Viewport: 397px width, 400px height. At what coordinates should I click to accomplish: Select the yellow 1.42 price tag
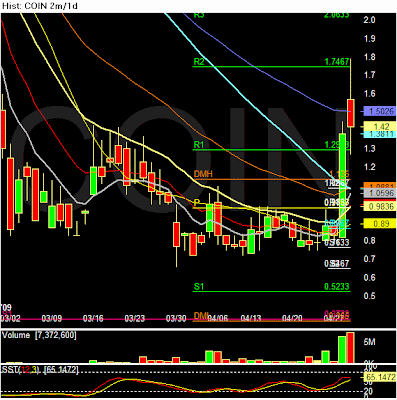(379, 126)
